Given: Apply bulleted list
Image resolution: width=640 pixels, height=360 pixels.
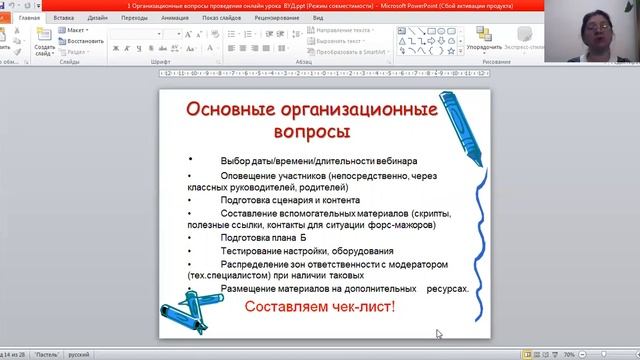Looking at the screenshot, I should 232,34.
